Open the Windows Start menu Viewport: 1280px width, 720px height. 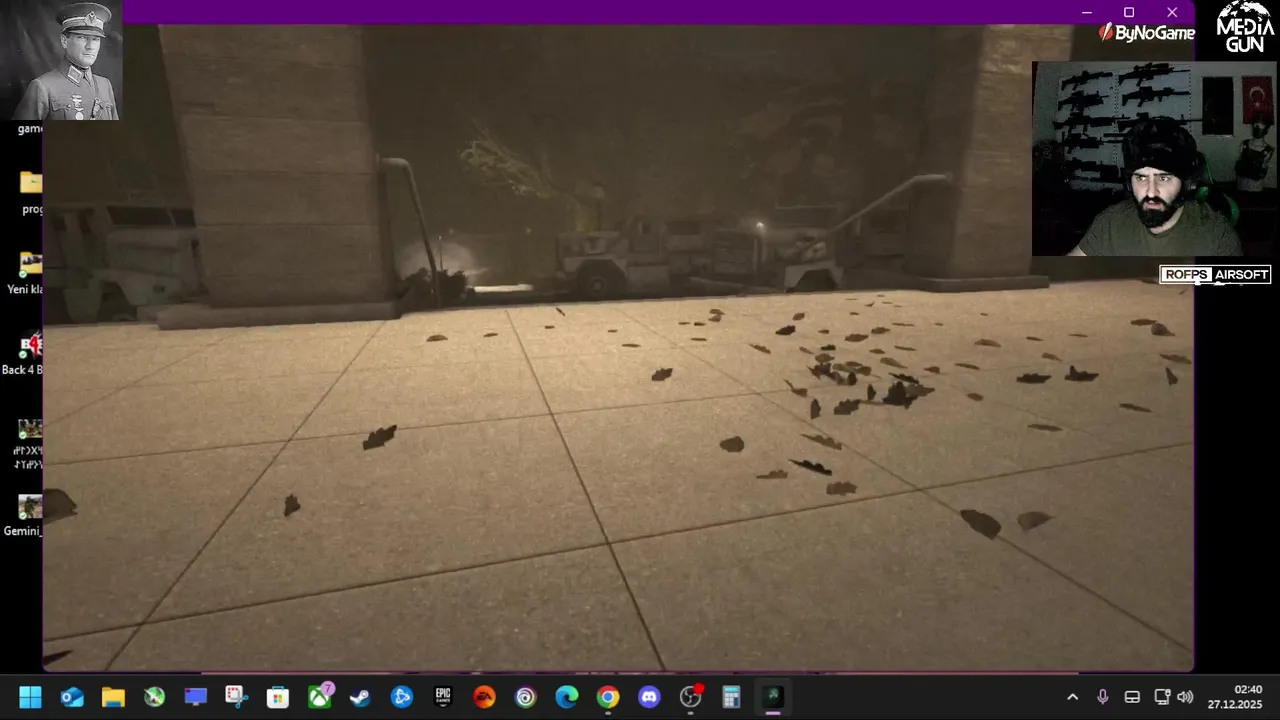[x=30, y=697]
